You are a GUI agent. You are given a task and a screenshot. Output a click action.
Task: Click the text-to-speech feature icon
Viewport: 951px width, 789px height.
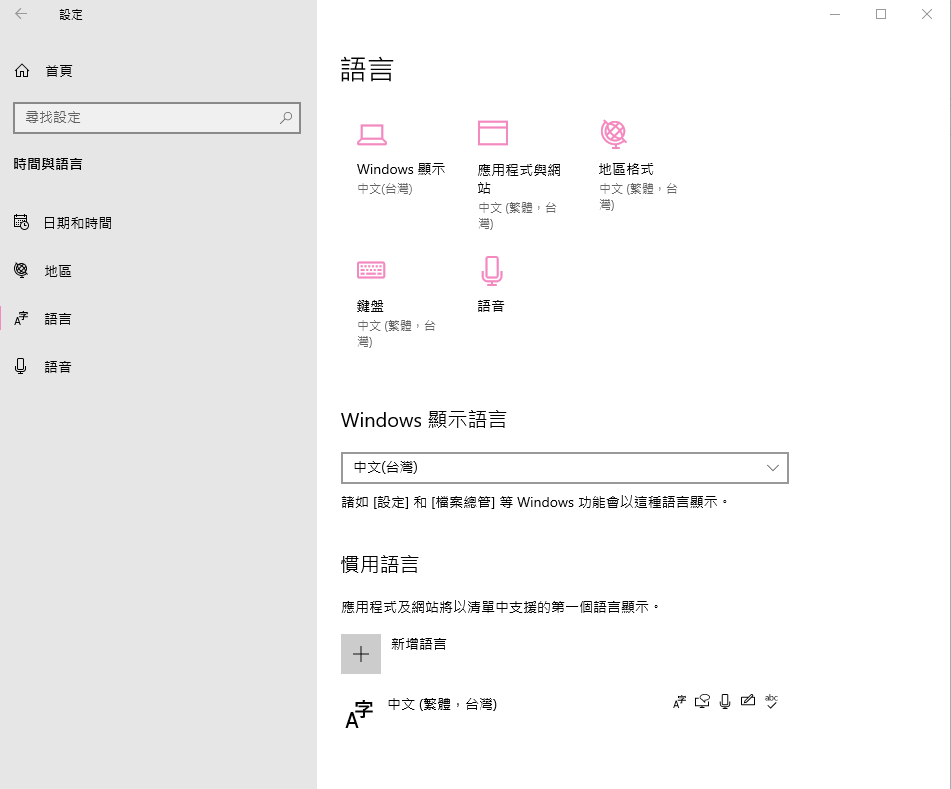(x=702, y=702)
